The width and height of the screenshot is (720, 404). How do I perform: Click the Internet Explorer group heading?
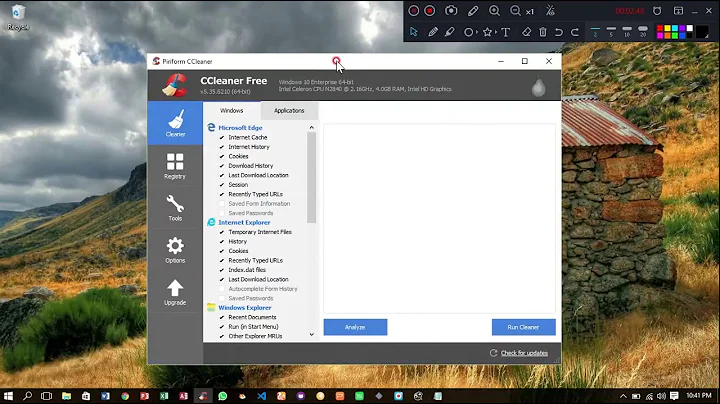coord(244,222)
